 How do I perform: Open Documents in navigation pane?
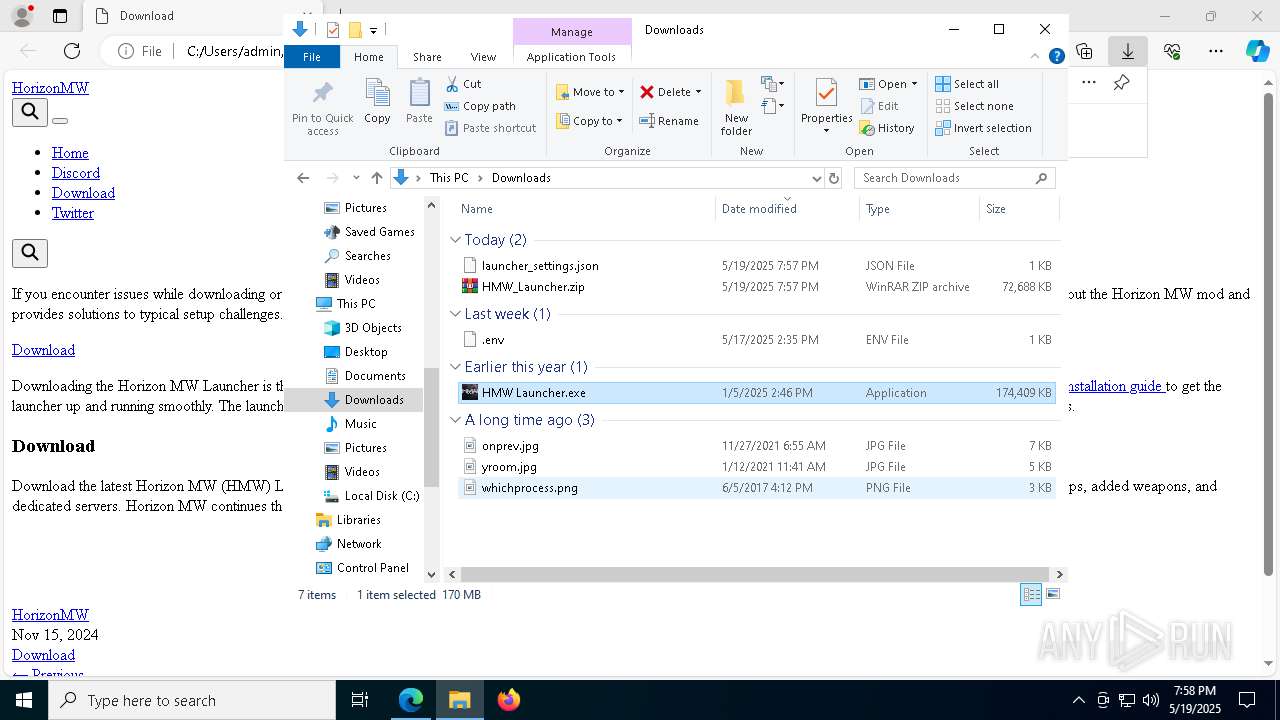click(375, 376)
